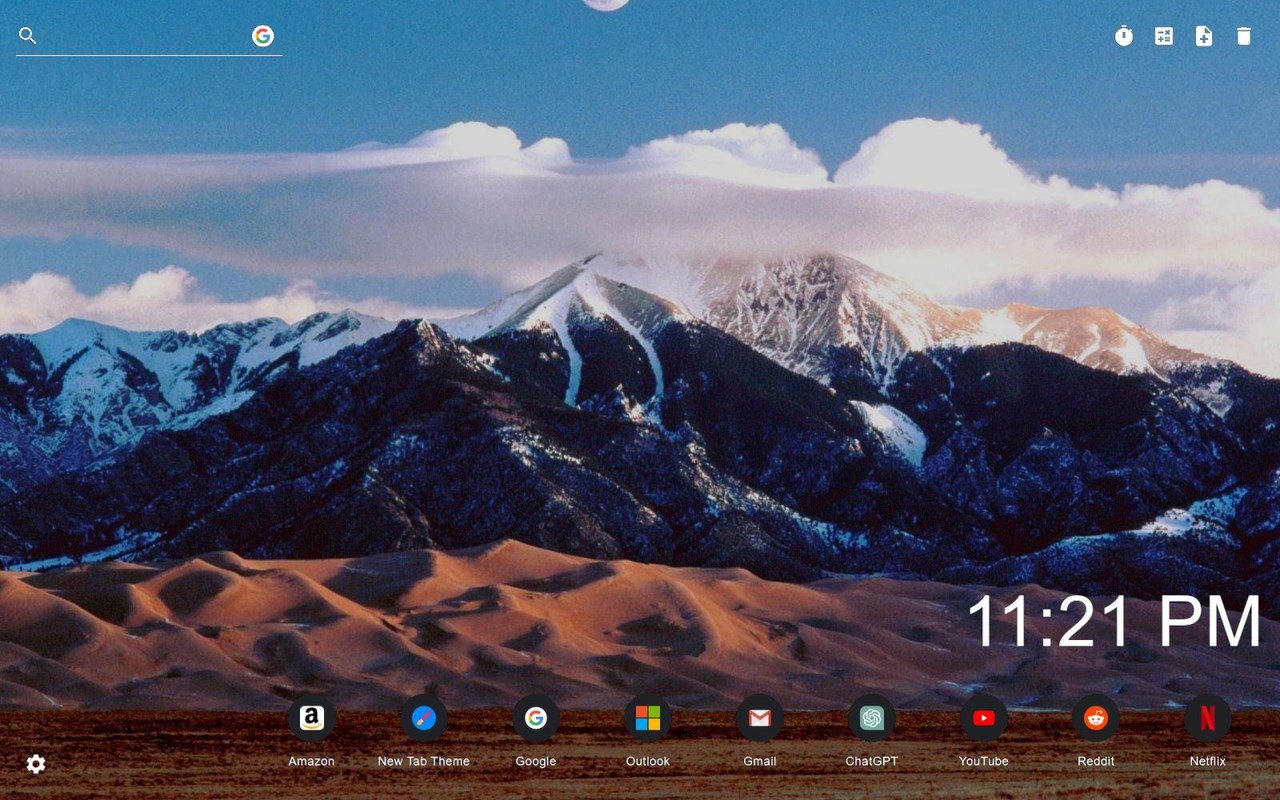Open the Gmail shortcut icon
Screen dimensions: 1280x800
tap(760, 718)
